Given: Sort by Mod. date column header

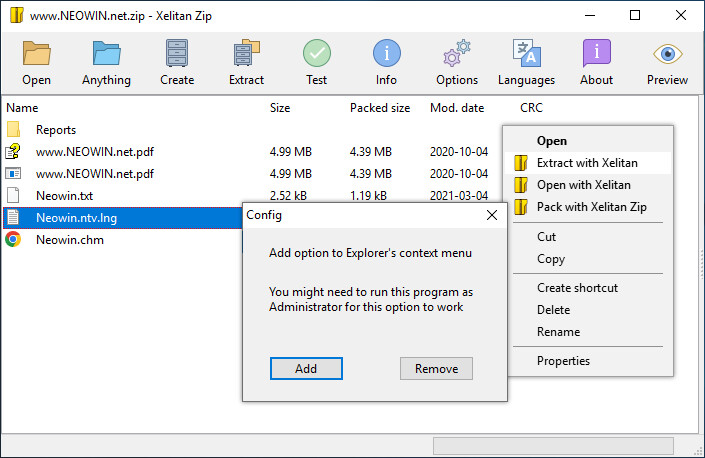Looking at the screenshot, I should click(x=457, y=108).
